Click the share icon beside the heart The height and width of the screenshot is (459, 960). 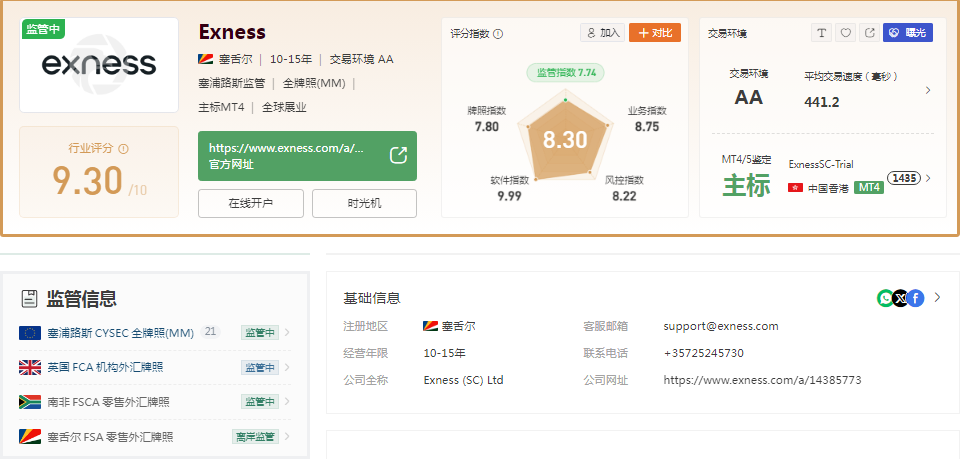(x=869, y=33)
